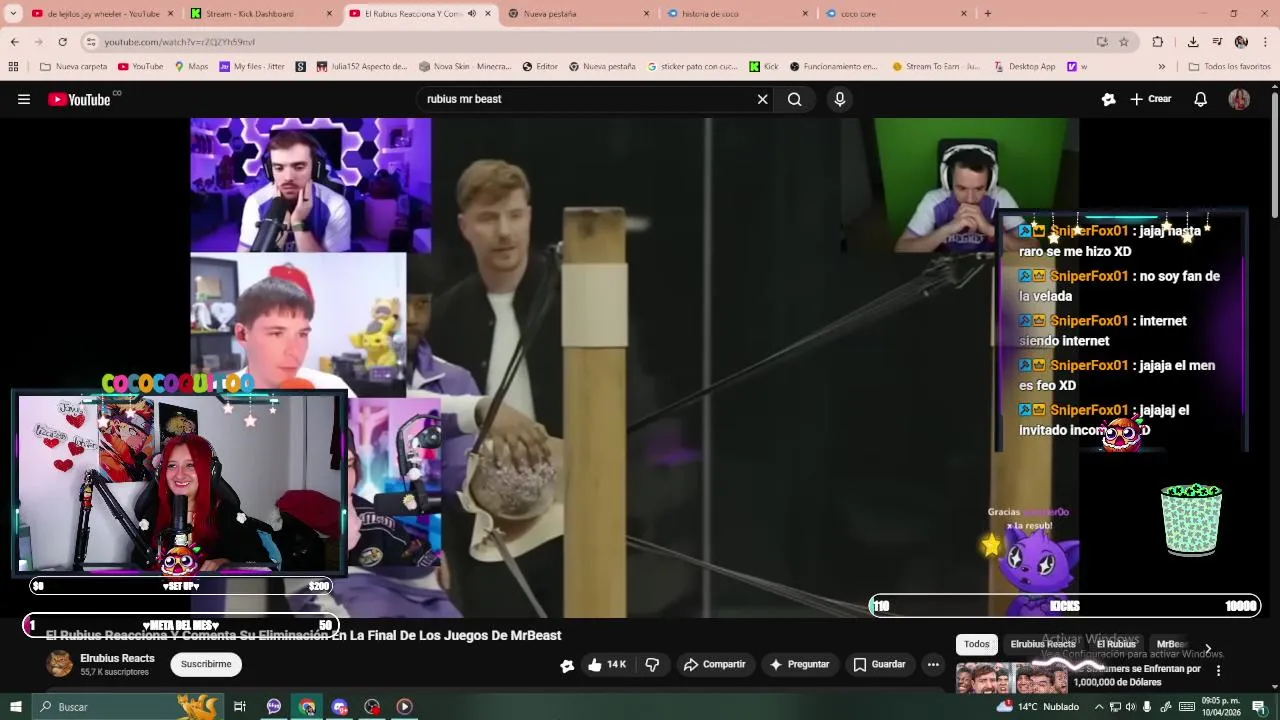Mute the El Rubius Reacciona tab via speaker icon
The image size is (1280, 720).
[x=472, y=14]
